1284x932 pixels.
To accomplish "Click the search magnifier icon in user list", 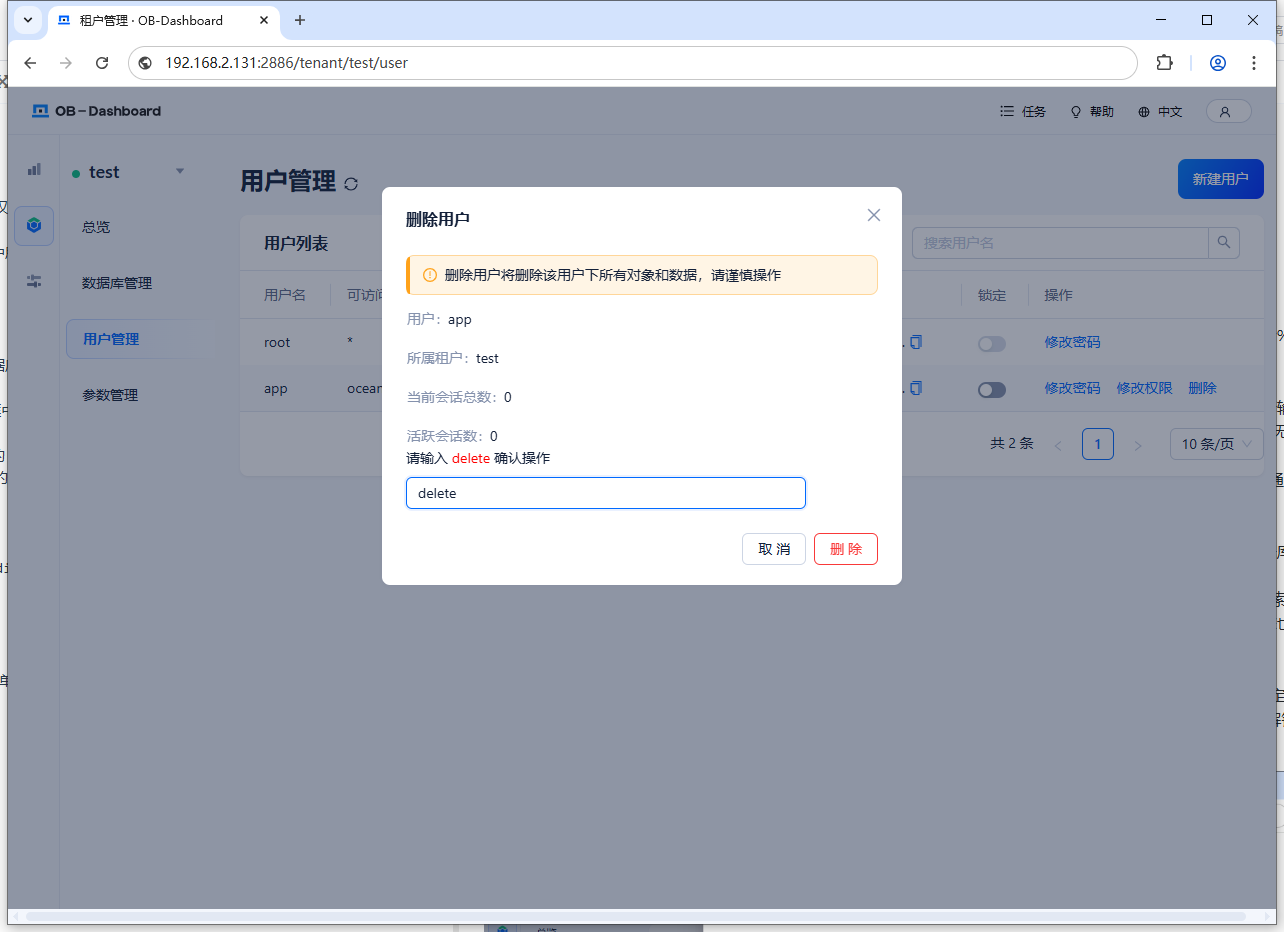I will point(1224,243).
